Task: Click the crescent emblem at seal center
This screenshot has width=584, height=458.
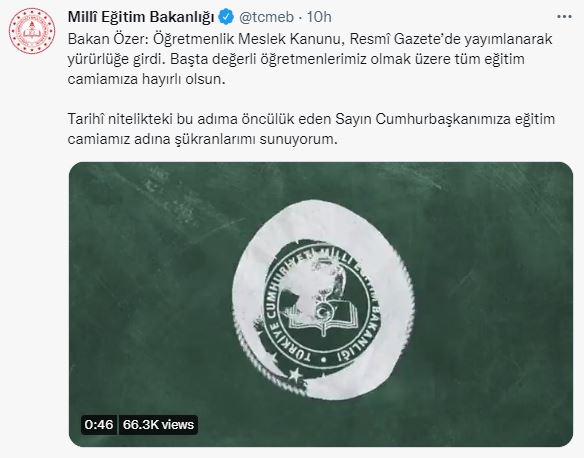Action: 324,310
